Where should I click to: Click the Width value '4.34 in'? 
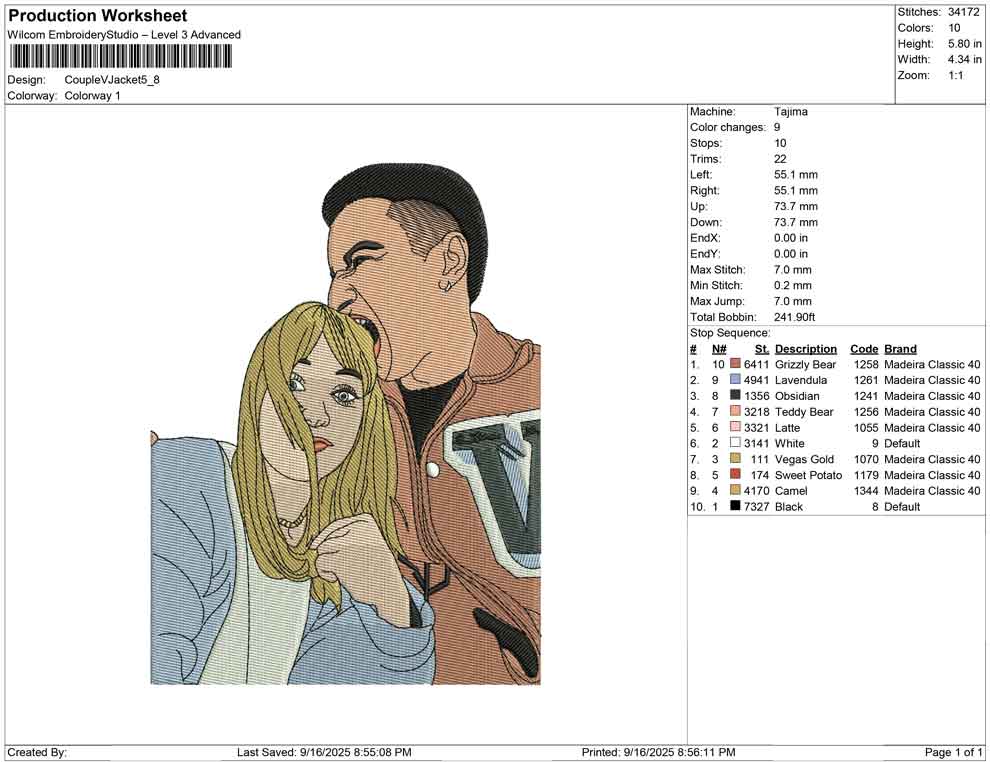point(965,59)
